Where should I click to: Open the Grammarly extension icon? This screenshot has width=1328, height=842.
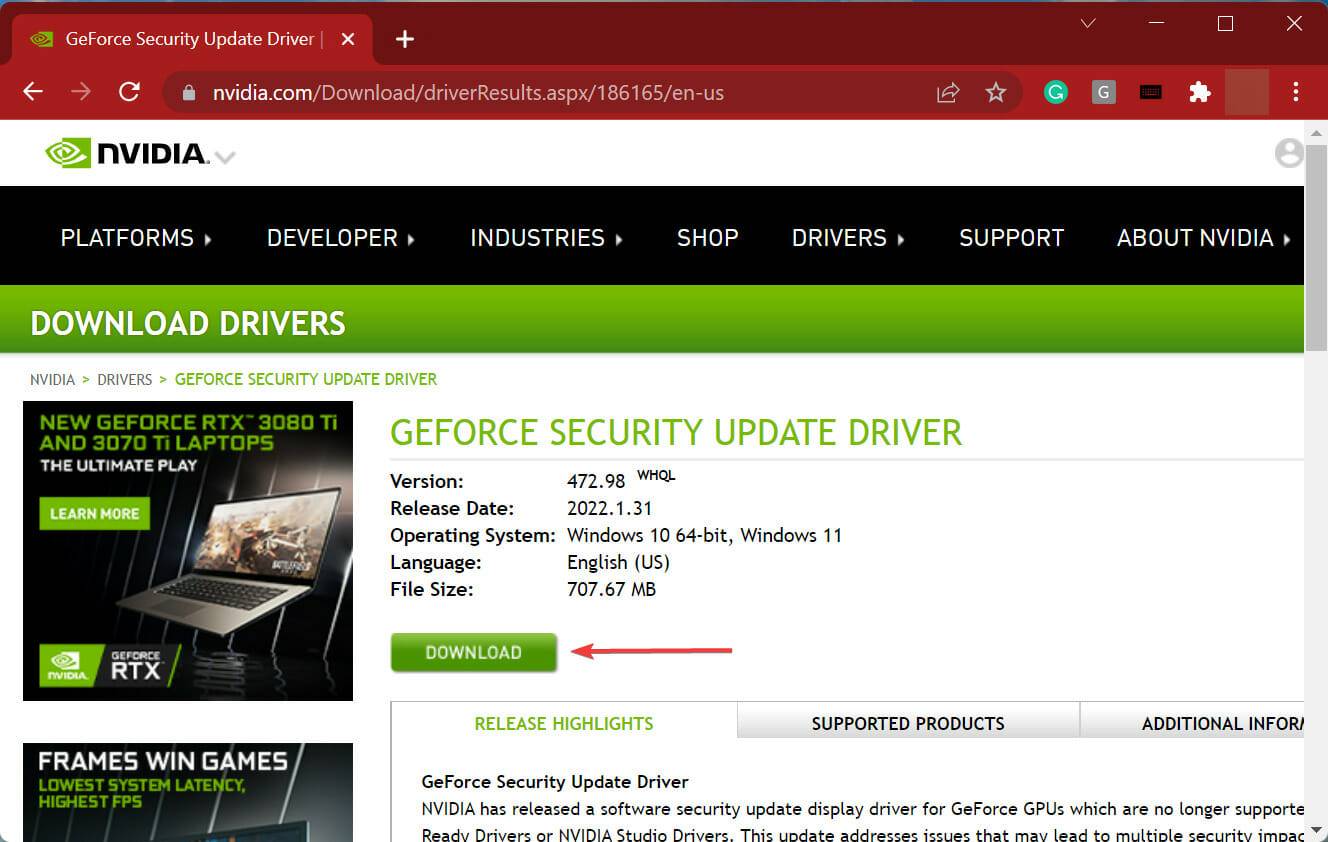pos(1056,93)
